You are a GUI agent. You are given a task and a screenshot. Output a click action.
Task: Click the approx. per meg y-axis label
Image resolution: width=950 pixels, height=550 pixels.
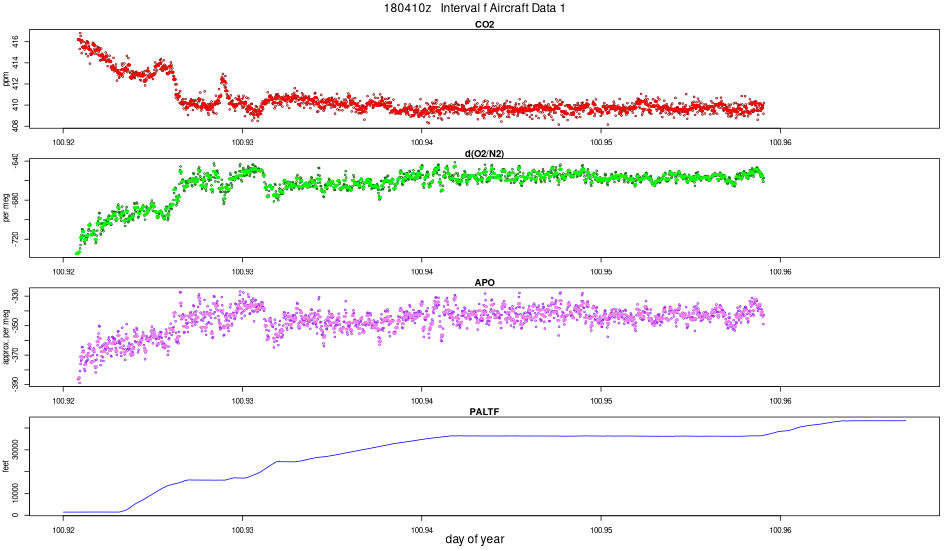pyautogui.click(x=6, y=337)
